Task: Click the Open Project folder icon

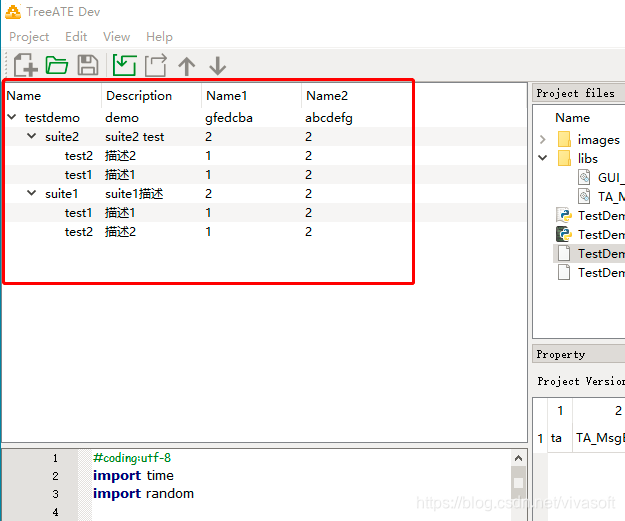Action: 57,65
